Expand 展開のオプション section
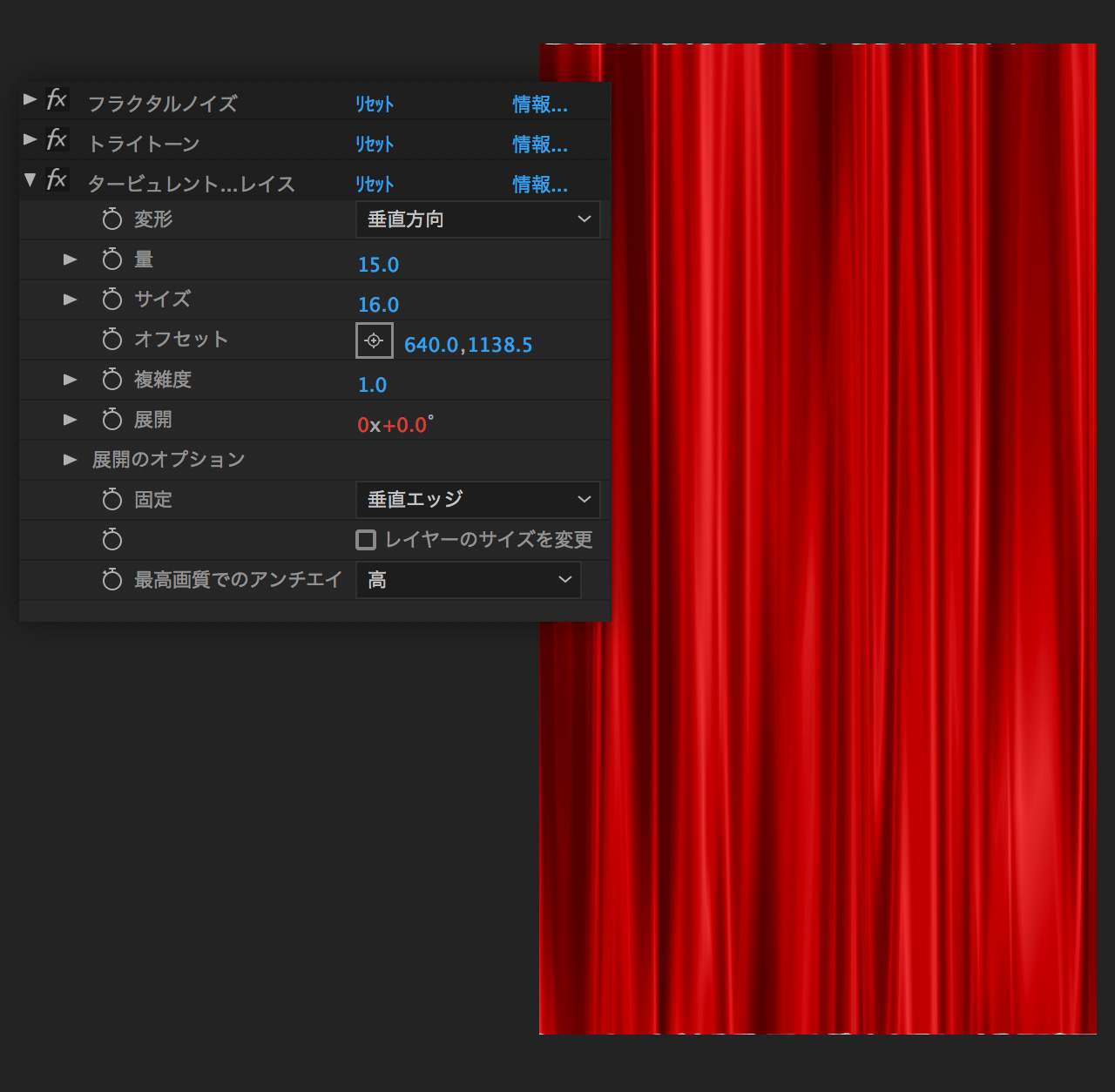Screen dimensions: 1115x1092 71,460
